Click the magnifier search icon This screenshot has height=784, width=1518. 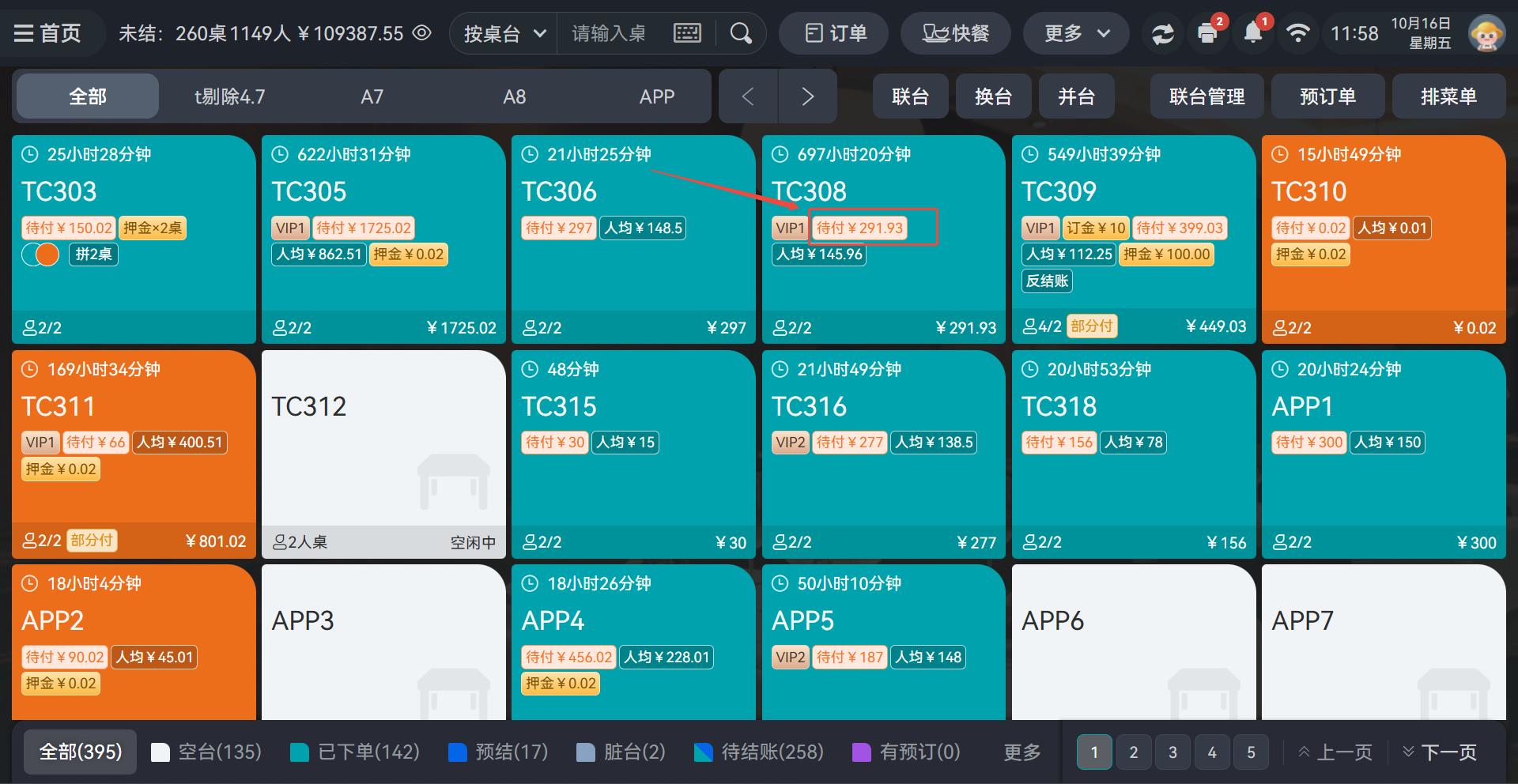[x=741, y=33]
